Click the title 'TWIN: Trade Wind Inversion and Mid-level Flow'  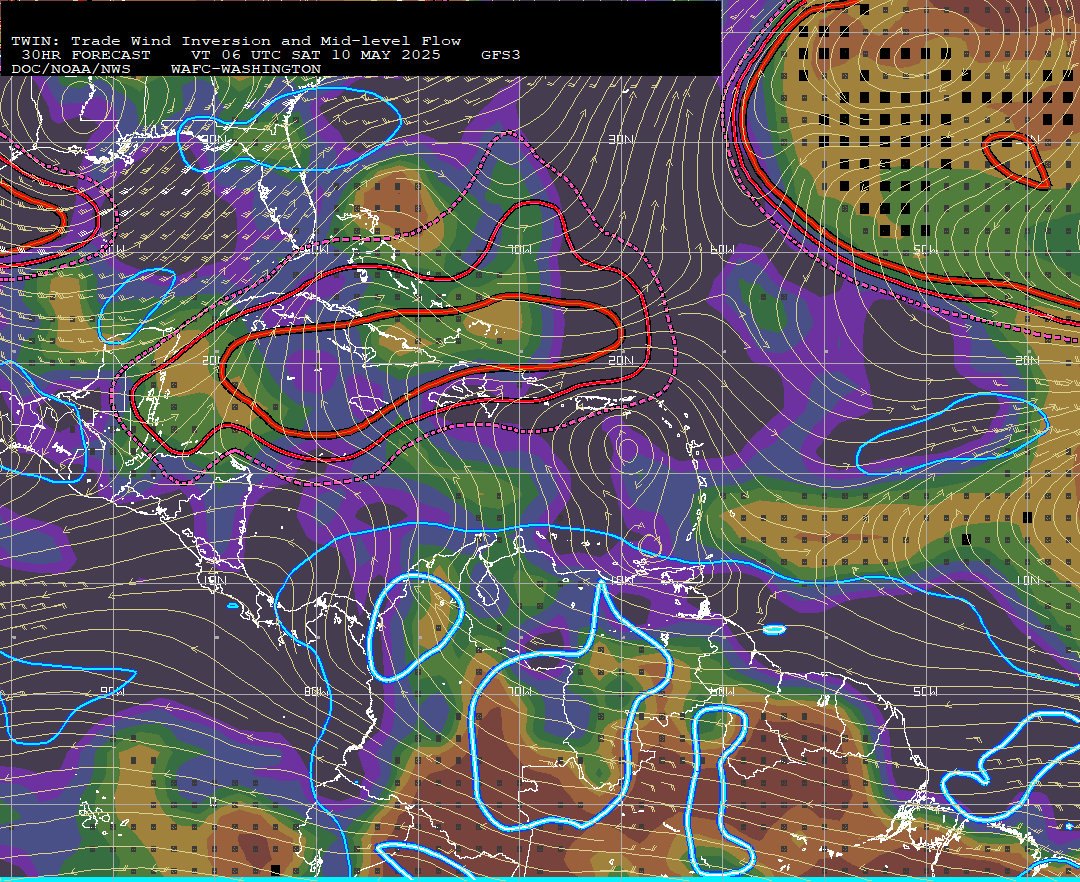pos(236,41)
